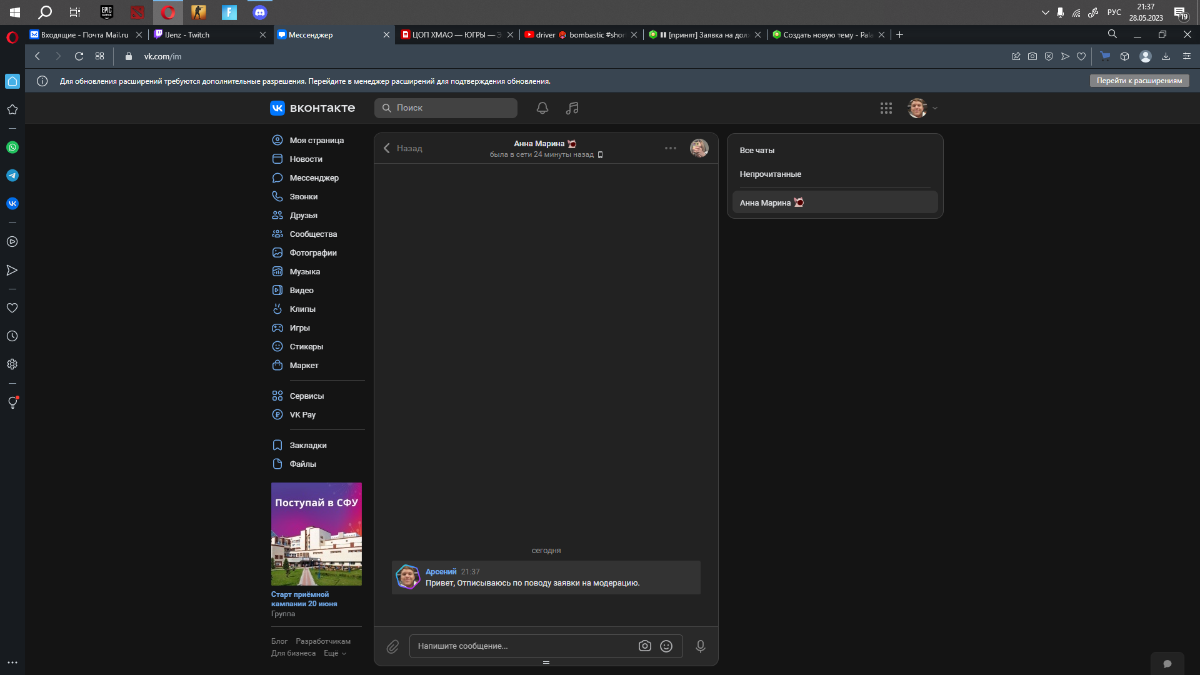Open history clock in Opera sidebar
Image resolution: width=1200 pixels, height=675 pixels.
tap(12, 336)
